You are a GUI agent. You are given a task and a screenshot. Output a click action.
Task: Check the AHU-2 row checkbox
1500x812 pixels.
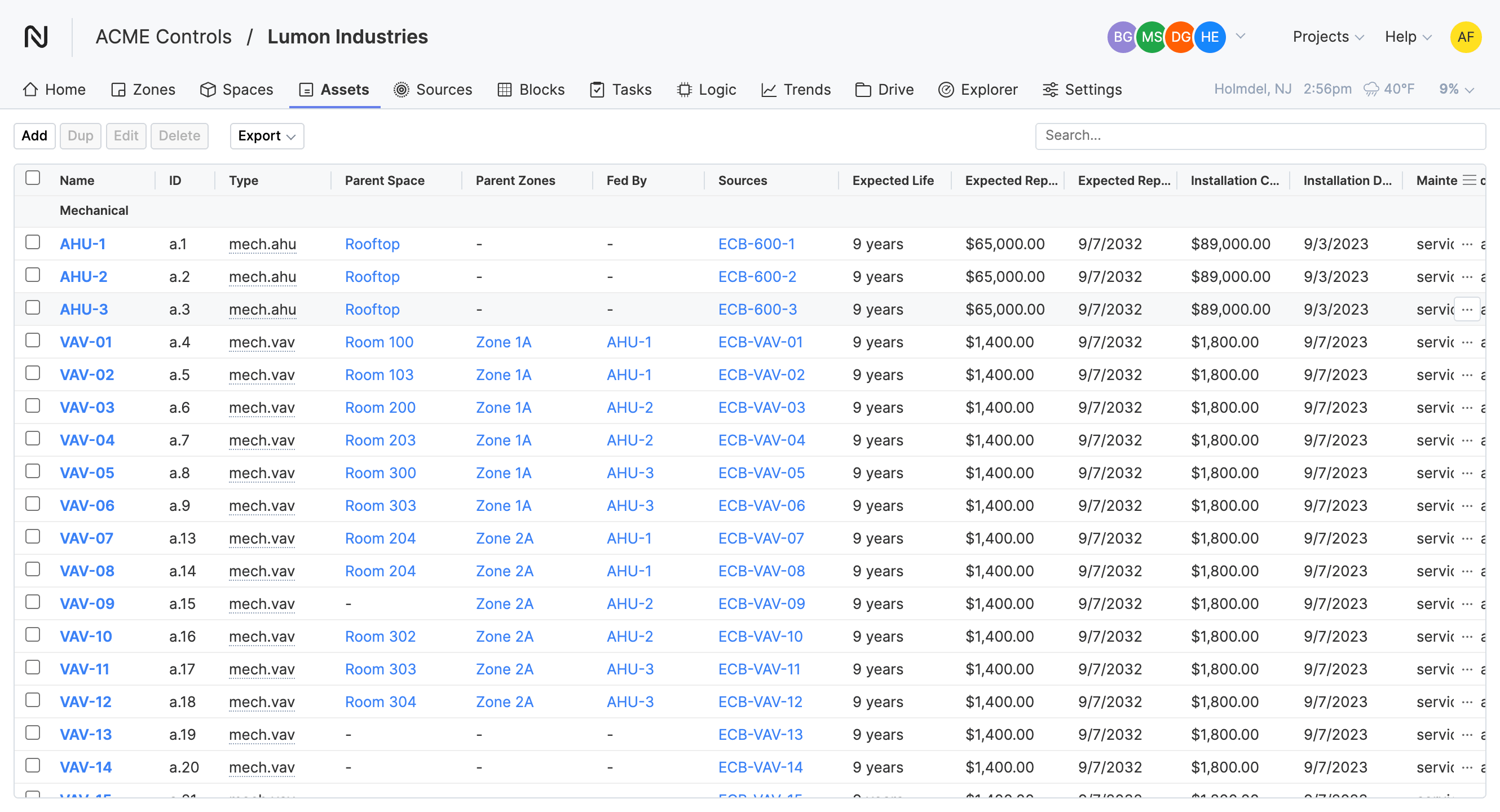tap(33, 275)
